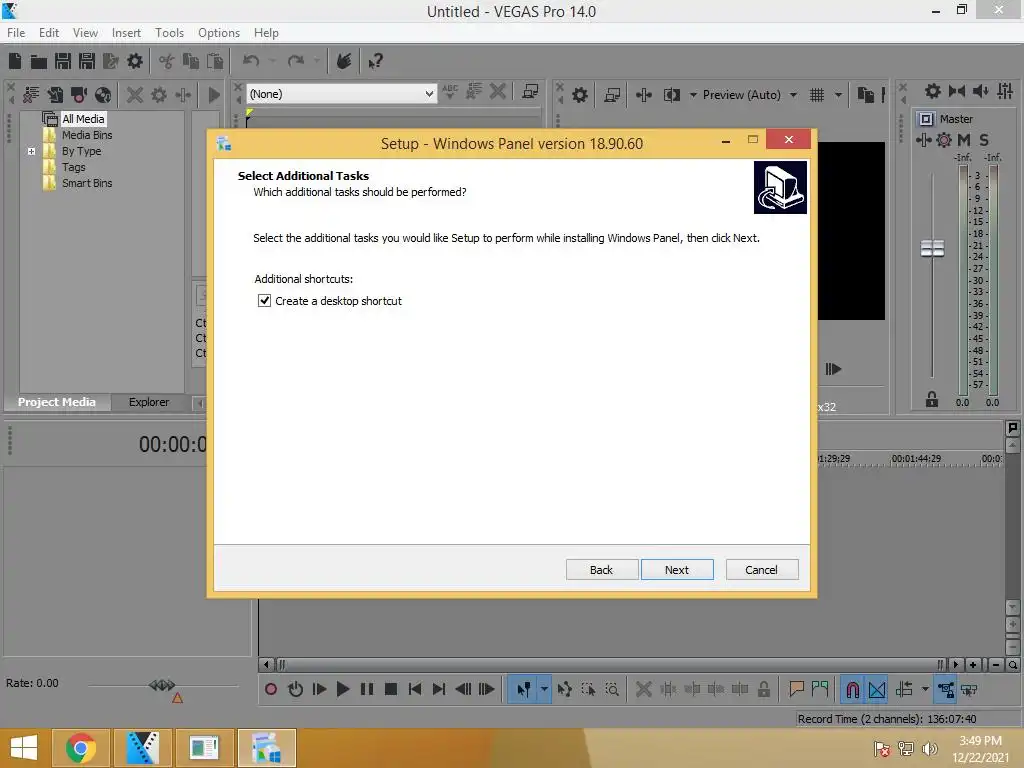The width and height of the screenshot is (1024, 768).
Task: Open Video Preview properties gear icon
Action: point(580,95)
